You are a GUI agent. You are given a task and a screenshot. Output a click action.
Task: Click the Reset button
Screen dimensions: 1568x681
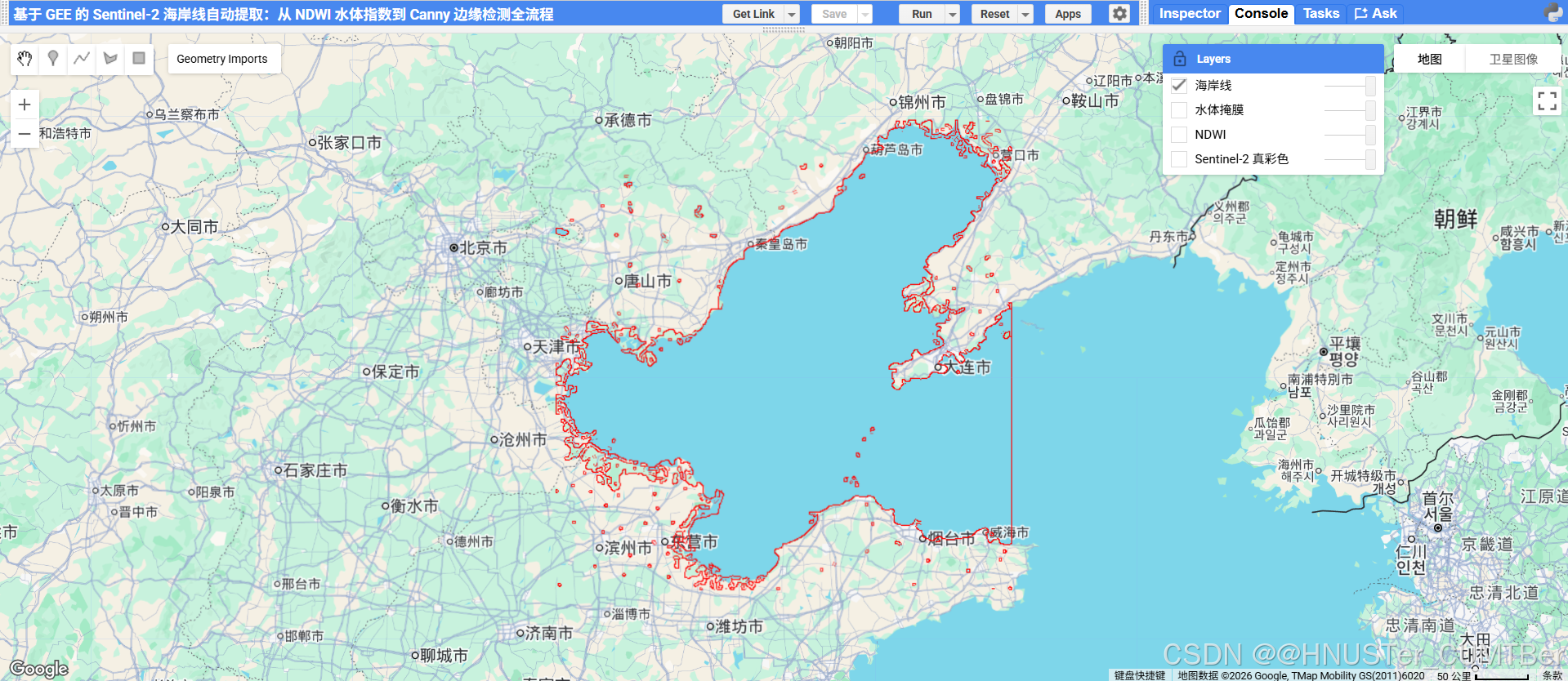(x=994, y=14)
